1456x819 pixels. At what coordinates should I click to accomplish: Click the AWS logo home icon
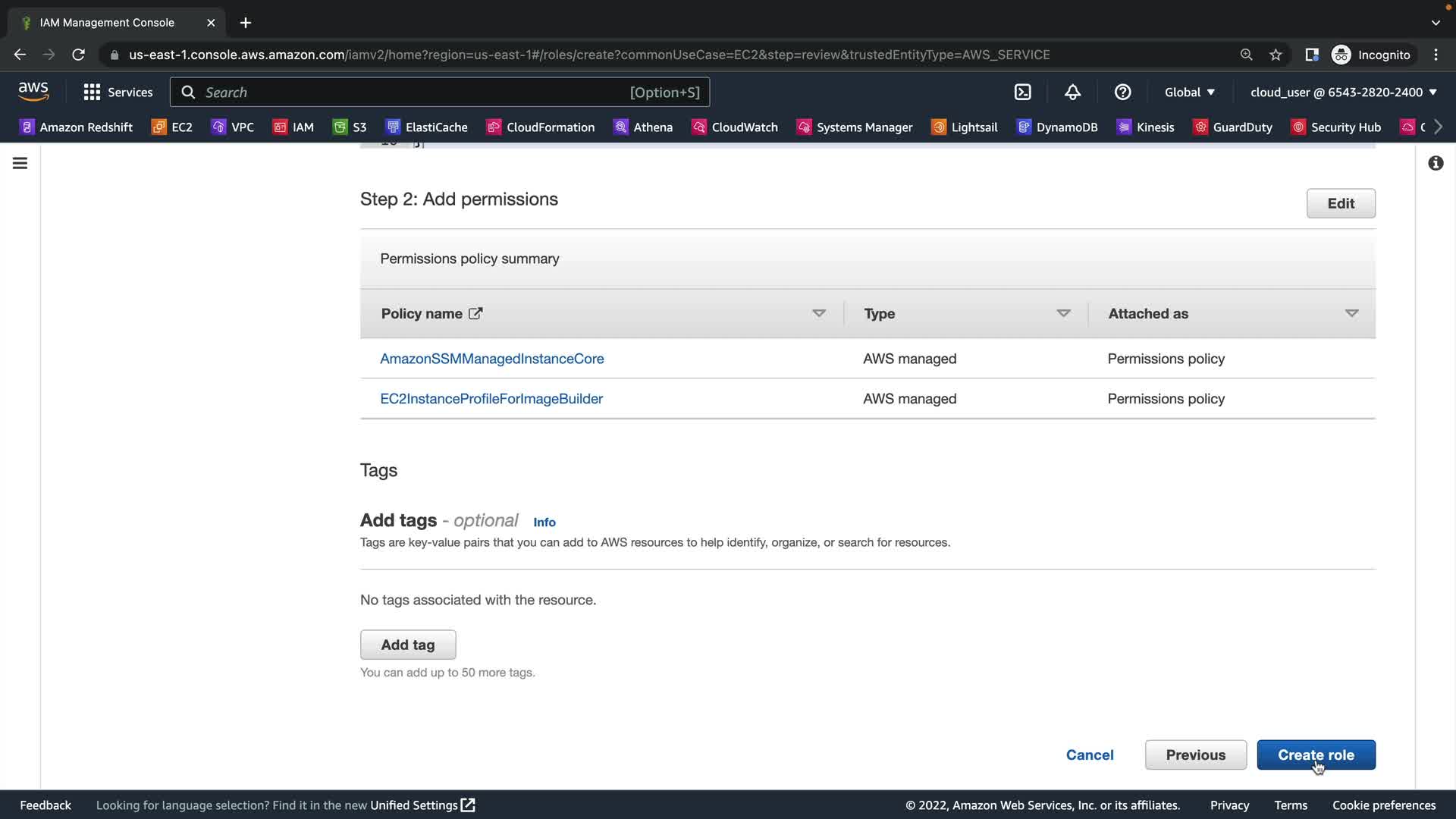point(33,92)
